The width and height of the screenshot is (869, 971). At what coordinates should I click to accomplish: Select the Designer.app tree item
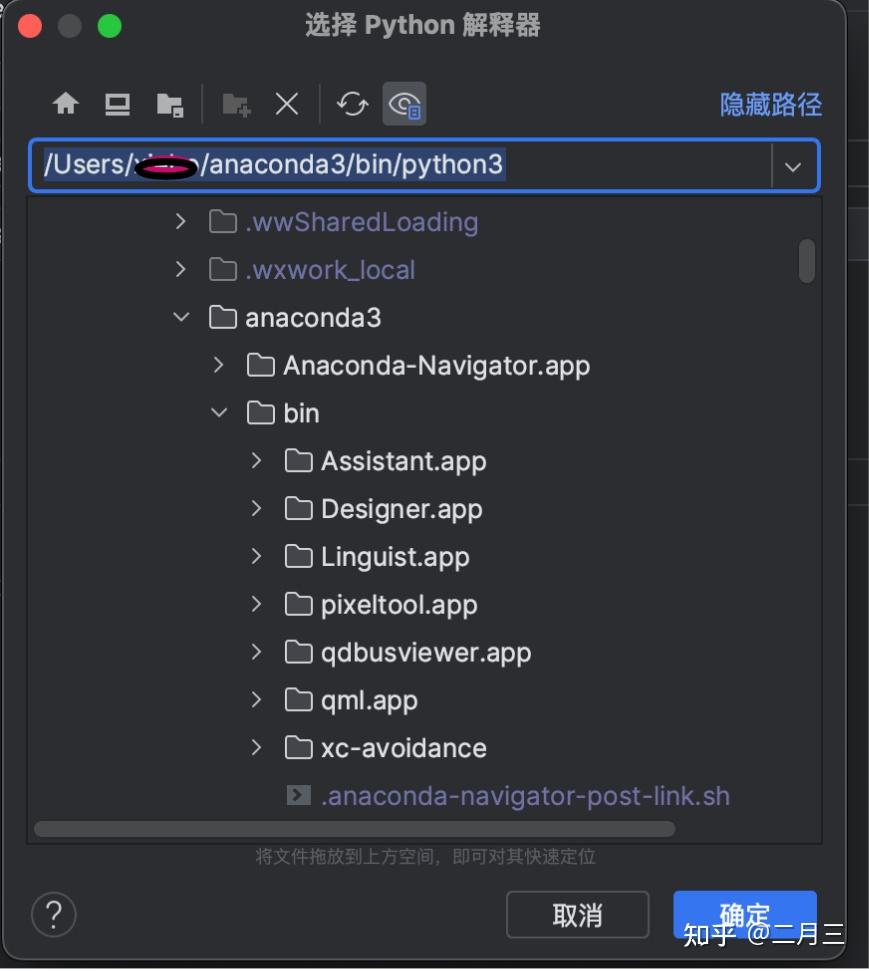coord(403,508)
